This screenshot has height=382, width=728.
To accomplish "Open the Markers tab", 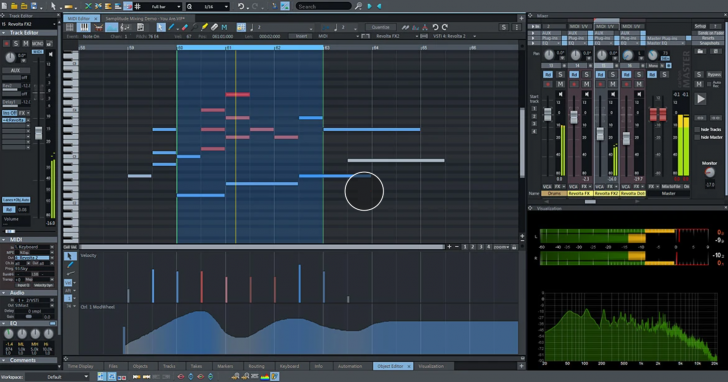I will click(x=225, y=366).
